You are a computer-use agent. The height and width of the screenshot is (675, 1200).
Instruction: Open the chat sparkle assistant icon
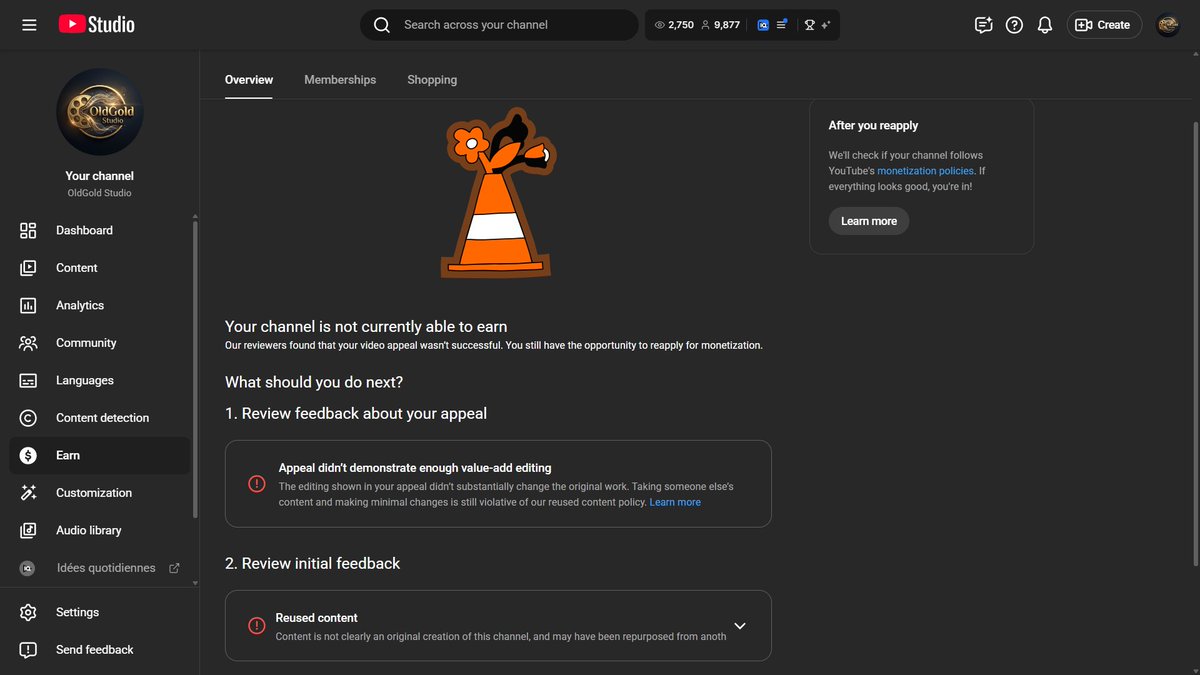pyautogui.click(x=983, y=25)
